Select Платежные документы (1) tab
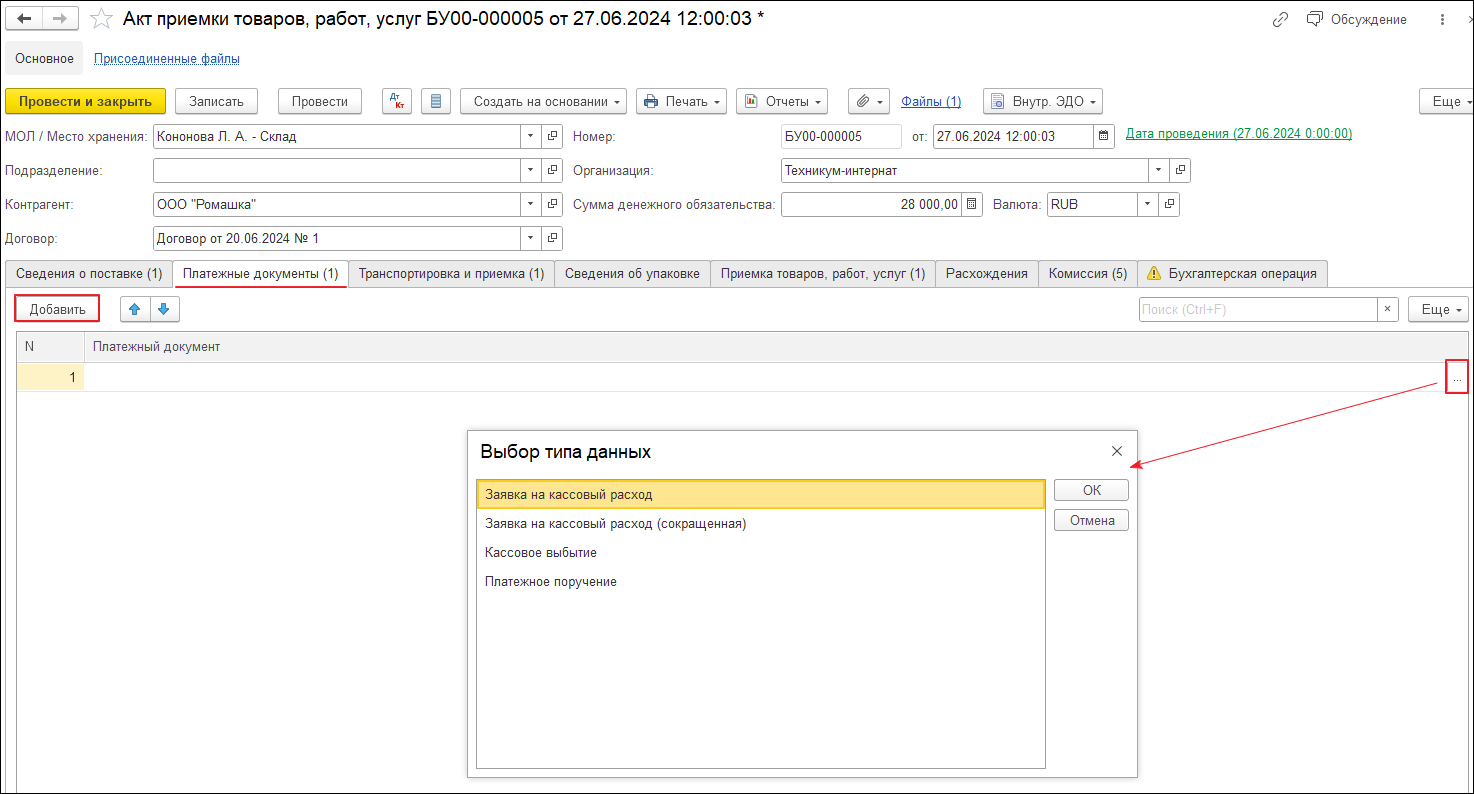Screen dimensions: 1474x794 pyautogui.click(x=260, y=273)
